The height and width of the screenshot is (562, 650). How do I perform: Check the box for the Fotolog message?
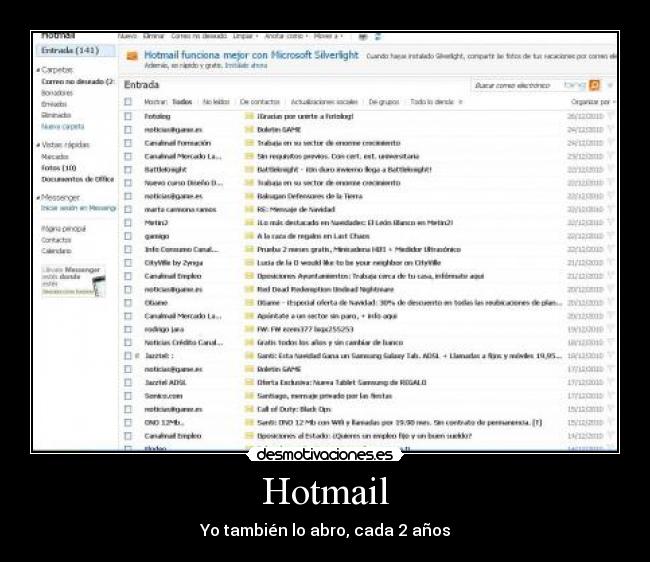point(128,116)
